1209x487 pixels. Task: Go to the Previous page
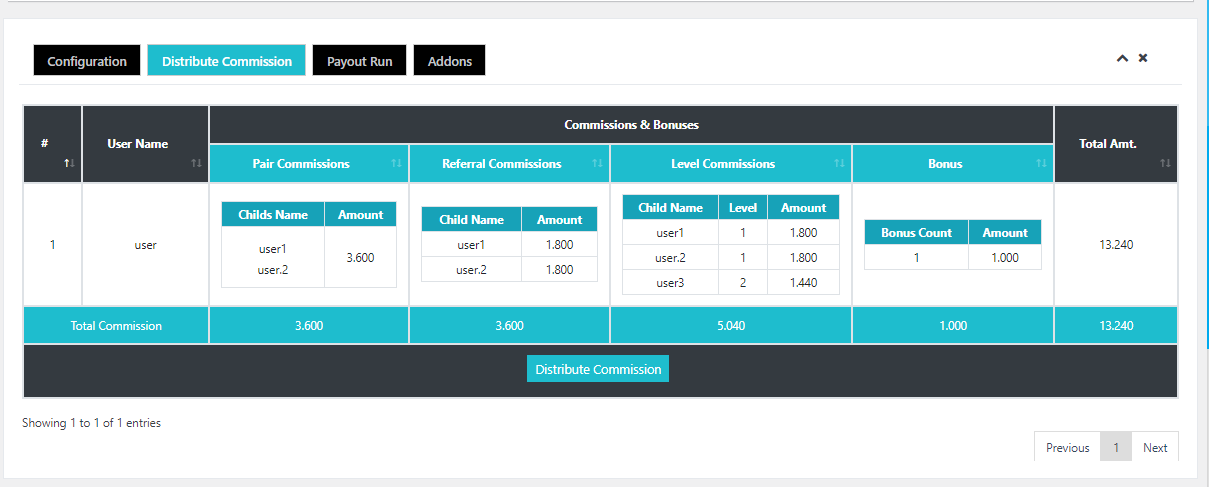pyautogui.click(x=1067, y=447)
